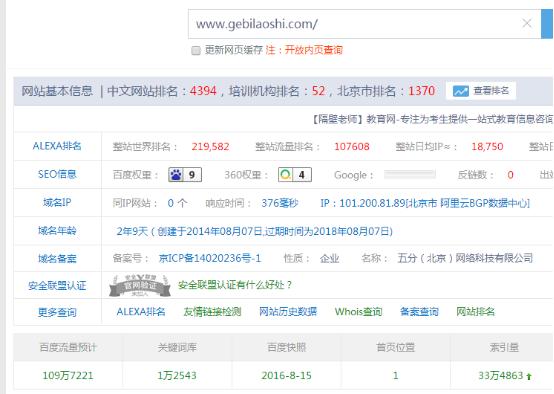Image resolution: width=554 pixels, height=394 pixels.
Task: Toggle the 更新网页缓存 checkbox
Action: click(x=196, y=50)
